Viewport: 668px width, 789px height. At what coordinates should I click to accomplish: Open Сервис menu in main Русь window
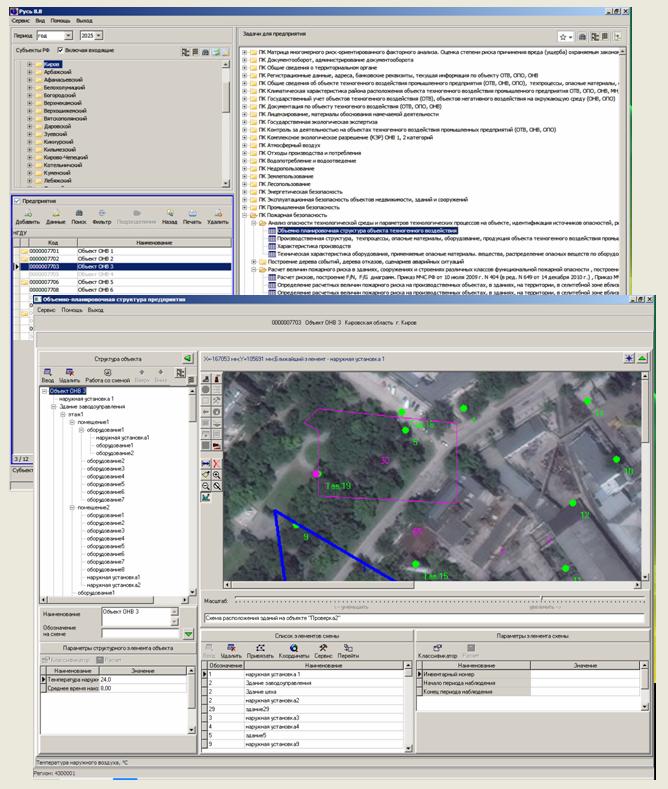(19, 21)
